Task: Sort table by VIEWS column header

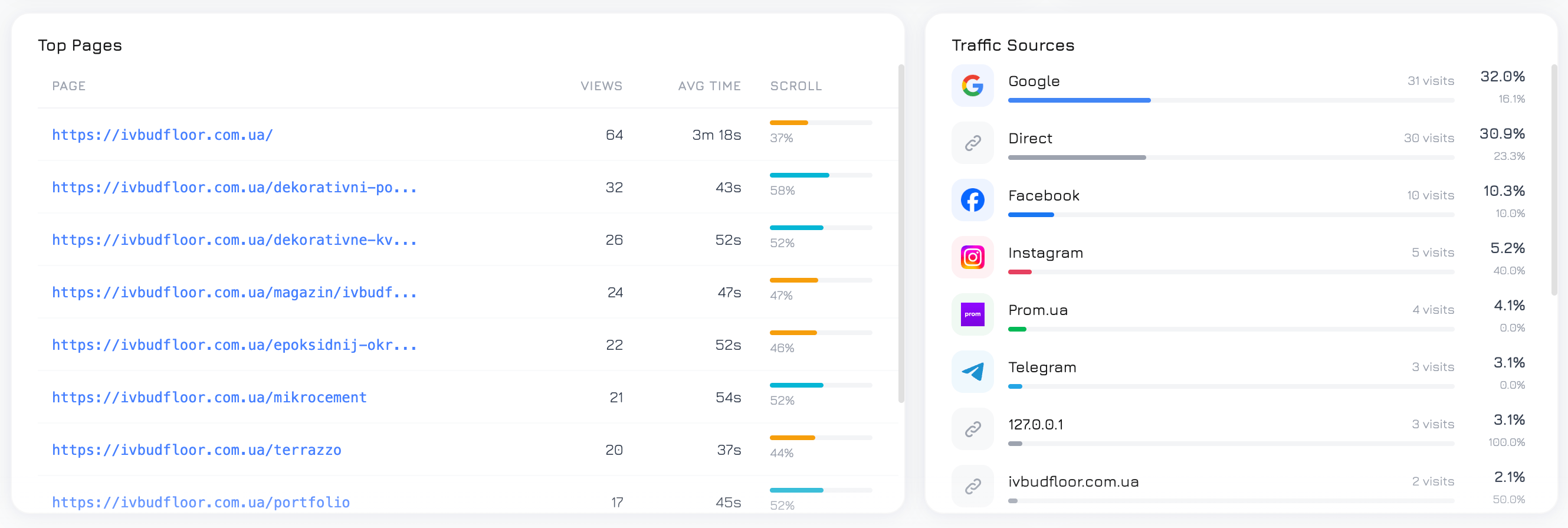Action: point(601,86)
